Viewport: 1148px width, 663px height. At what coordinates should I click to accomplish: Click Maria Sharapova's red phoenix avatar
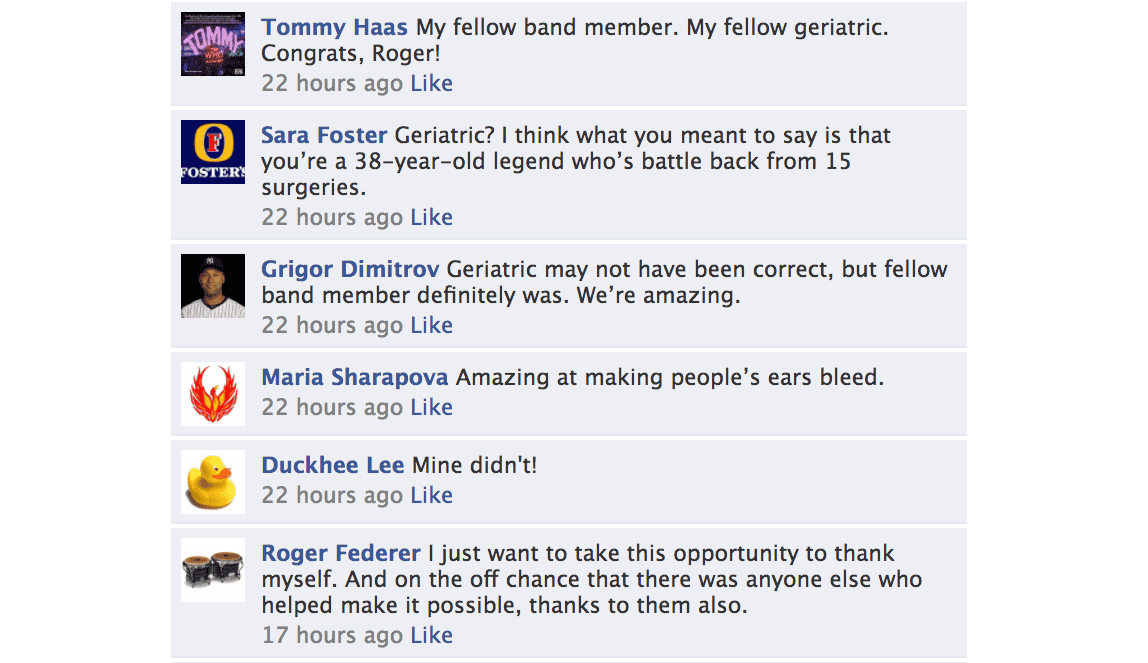click(213, 394)
